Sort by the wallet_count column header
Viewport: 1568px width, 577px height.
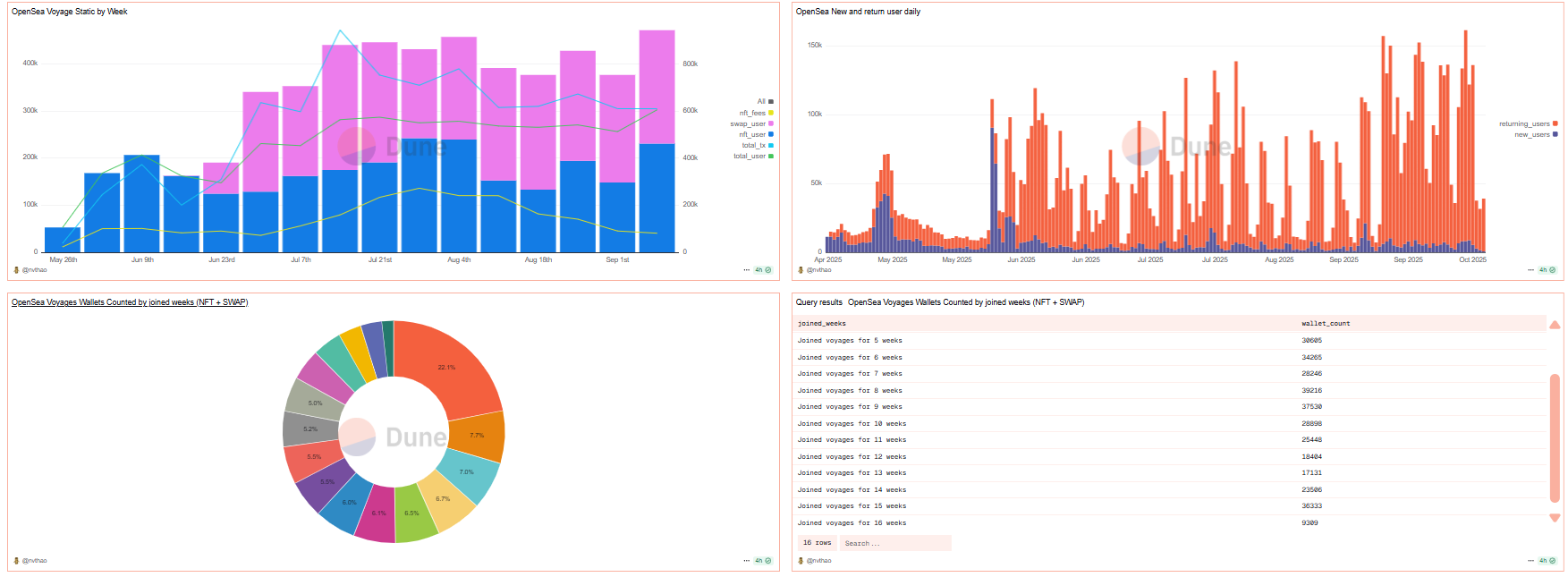tap(1326, 324)
